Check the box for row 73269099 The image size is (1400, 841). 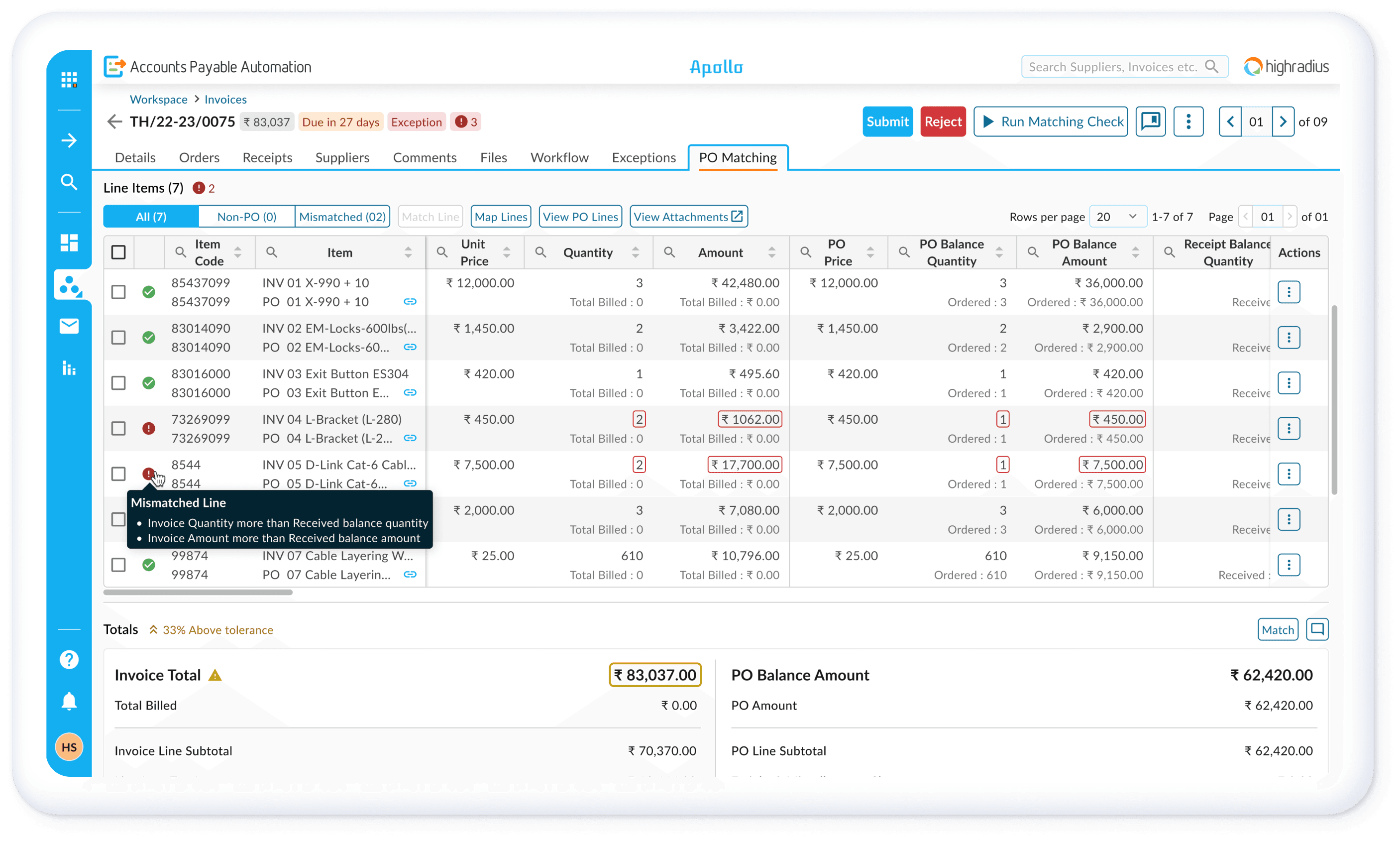[118, 428]
